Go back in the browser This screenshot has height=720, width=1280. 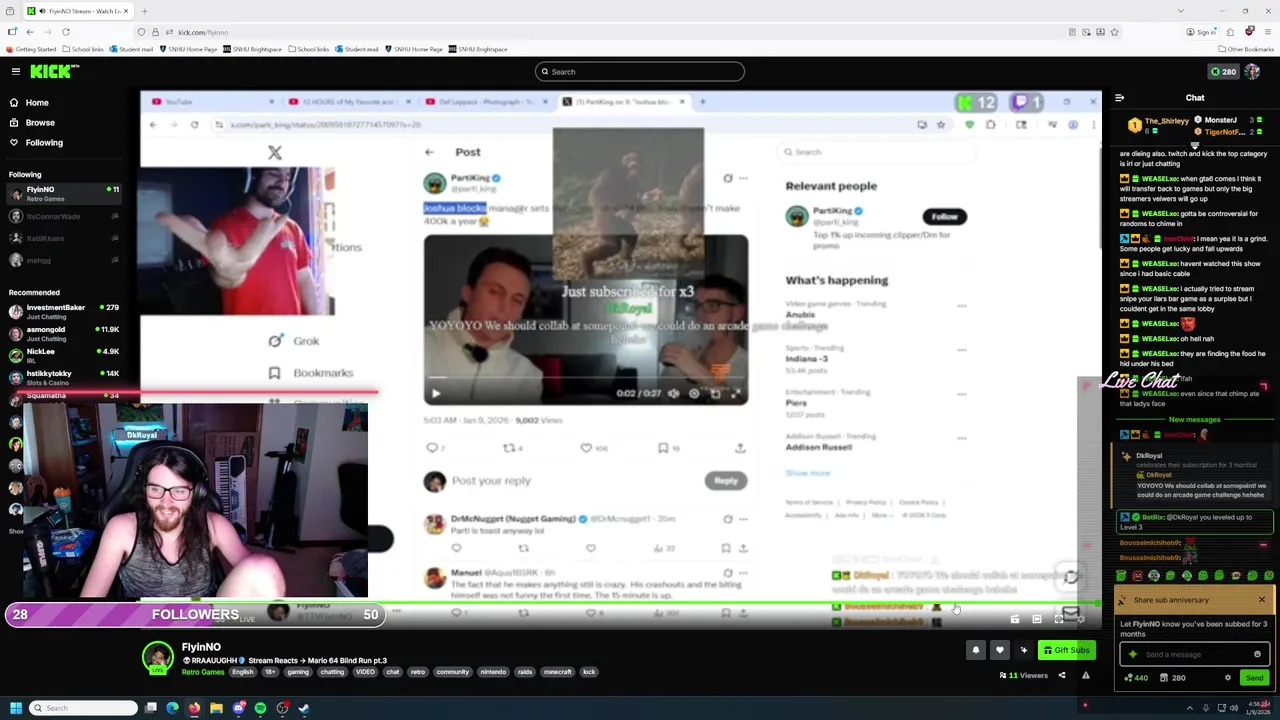(30, 32)
